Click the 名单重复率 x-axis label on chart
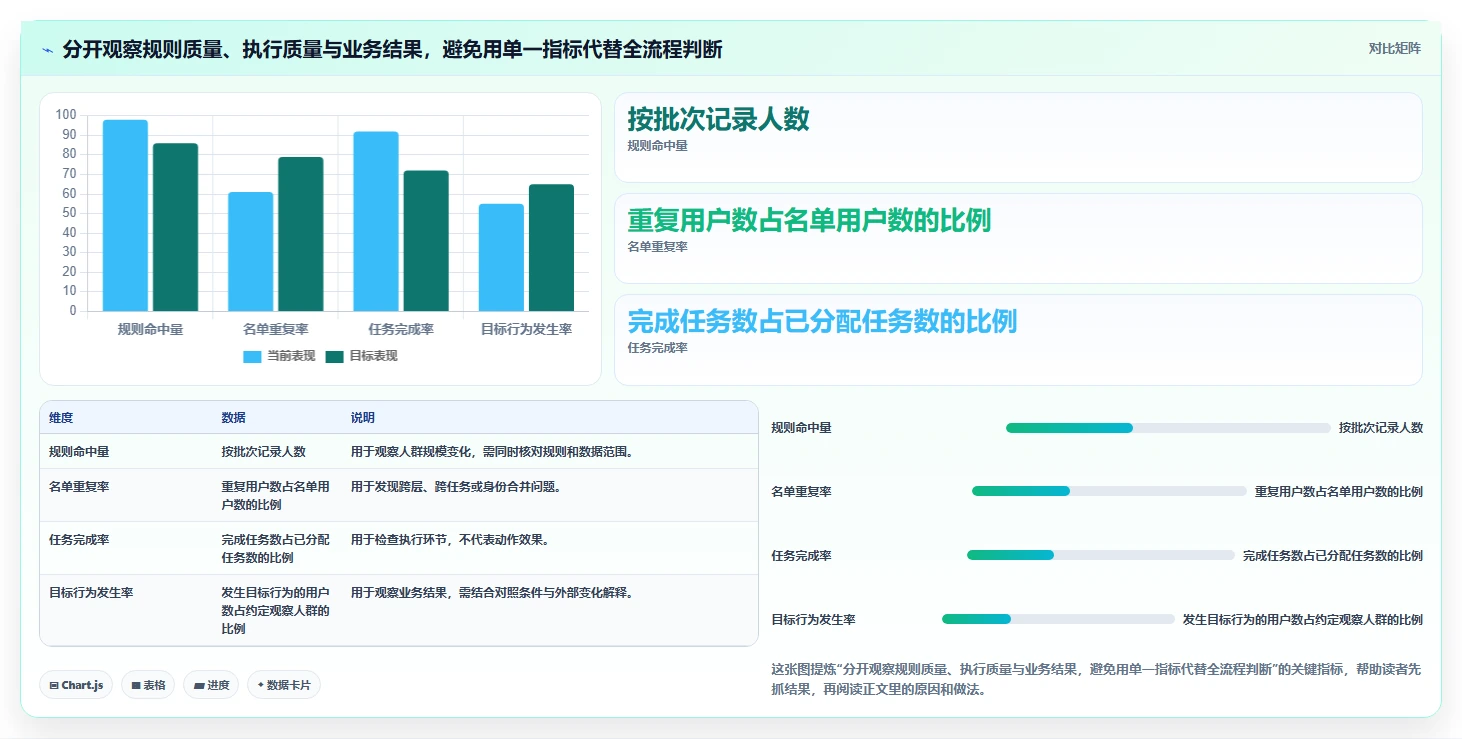 click(x=276, y=329)
